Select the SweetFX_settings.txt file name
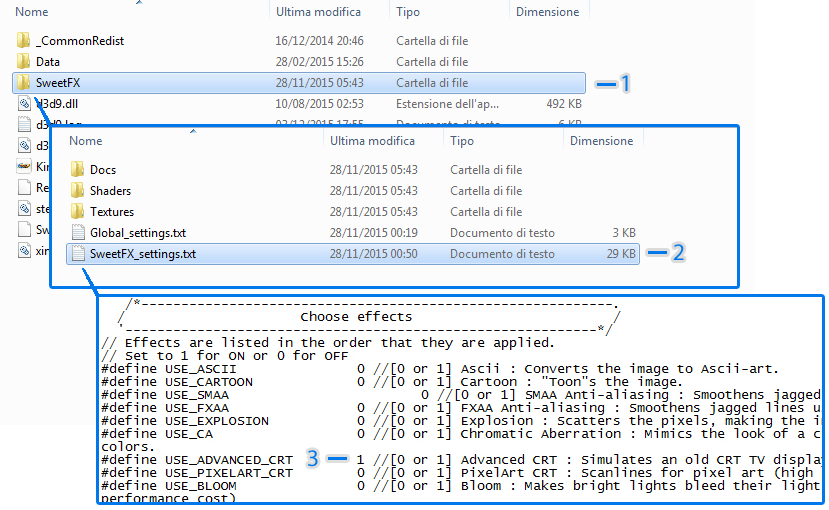Screen dimensions: 829x510 point(143,254)
